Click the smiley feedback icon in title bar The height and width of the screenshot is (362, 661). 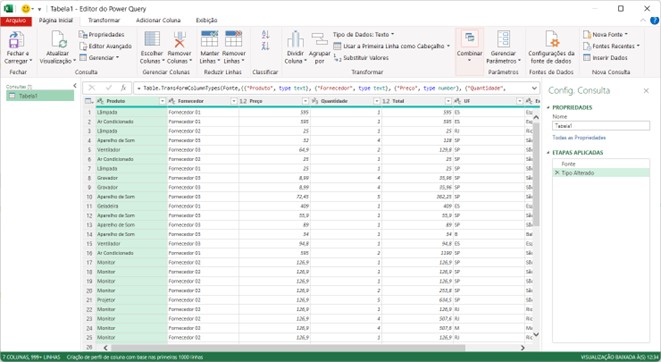click(x=26, y=8)
